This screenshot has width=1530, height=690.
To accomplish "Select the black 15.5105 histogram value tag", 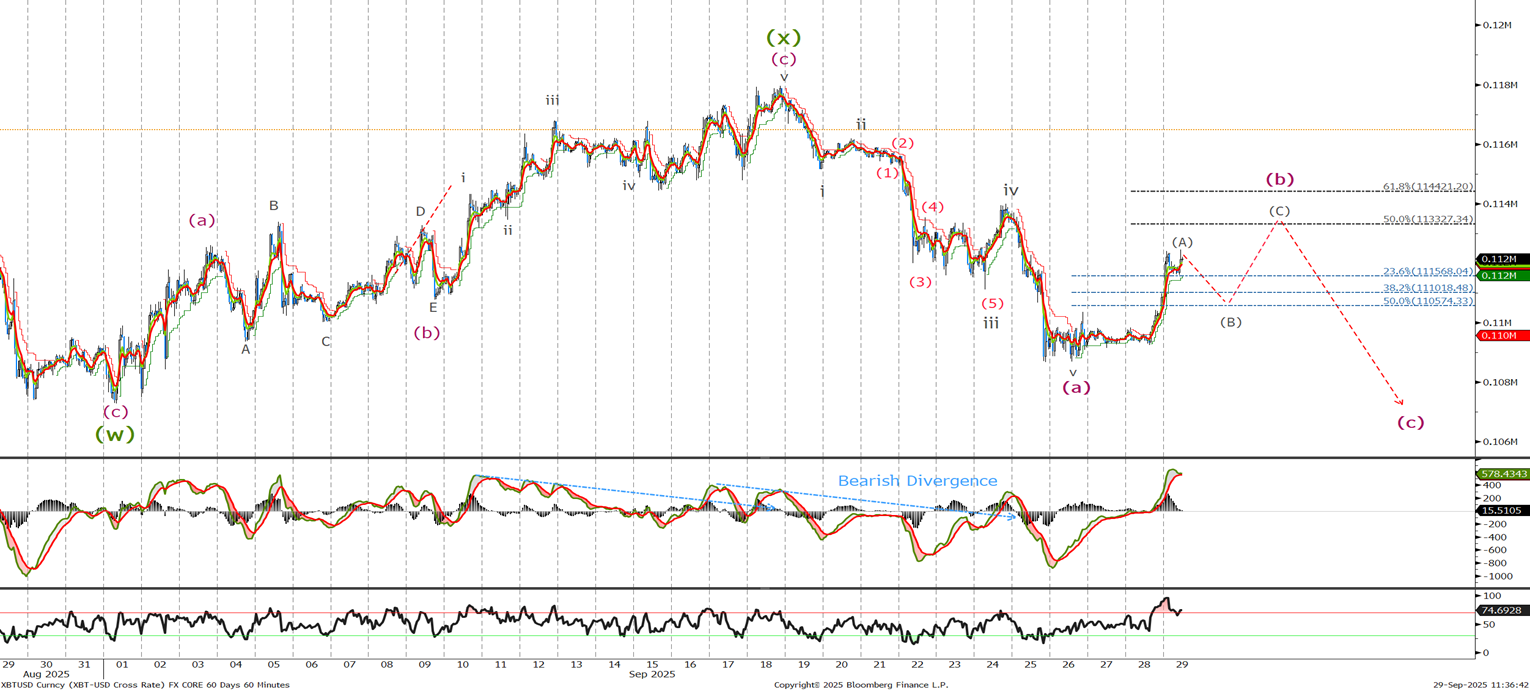I will click(1502, 510).
